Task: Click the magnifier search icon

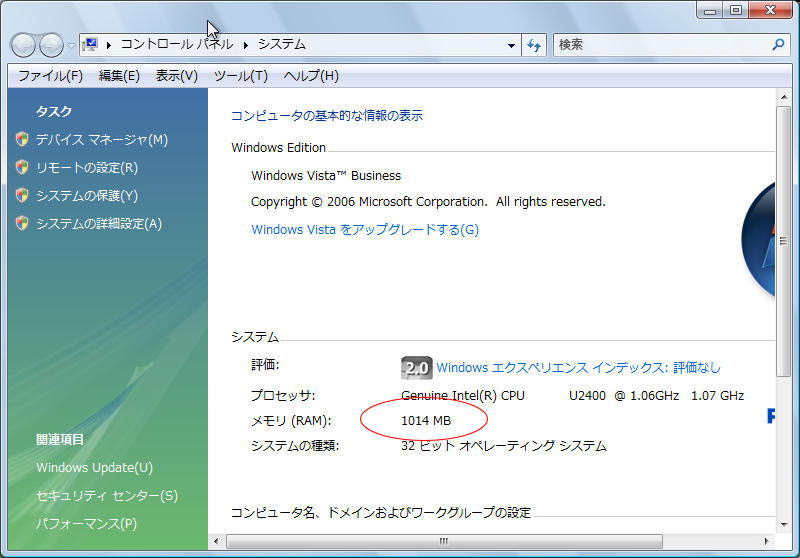Action: coord(779,45)
